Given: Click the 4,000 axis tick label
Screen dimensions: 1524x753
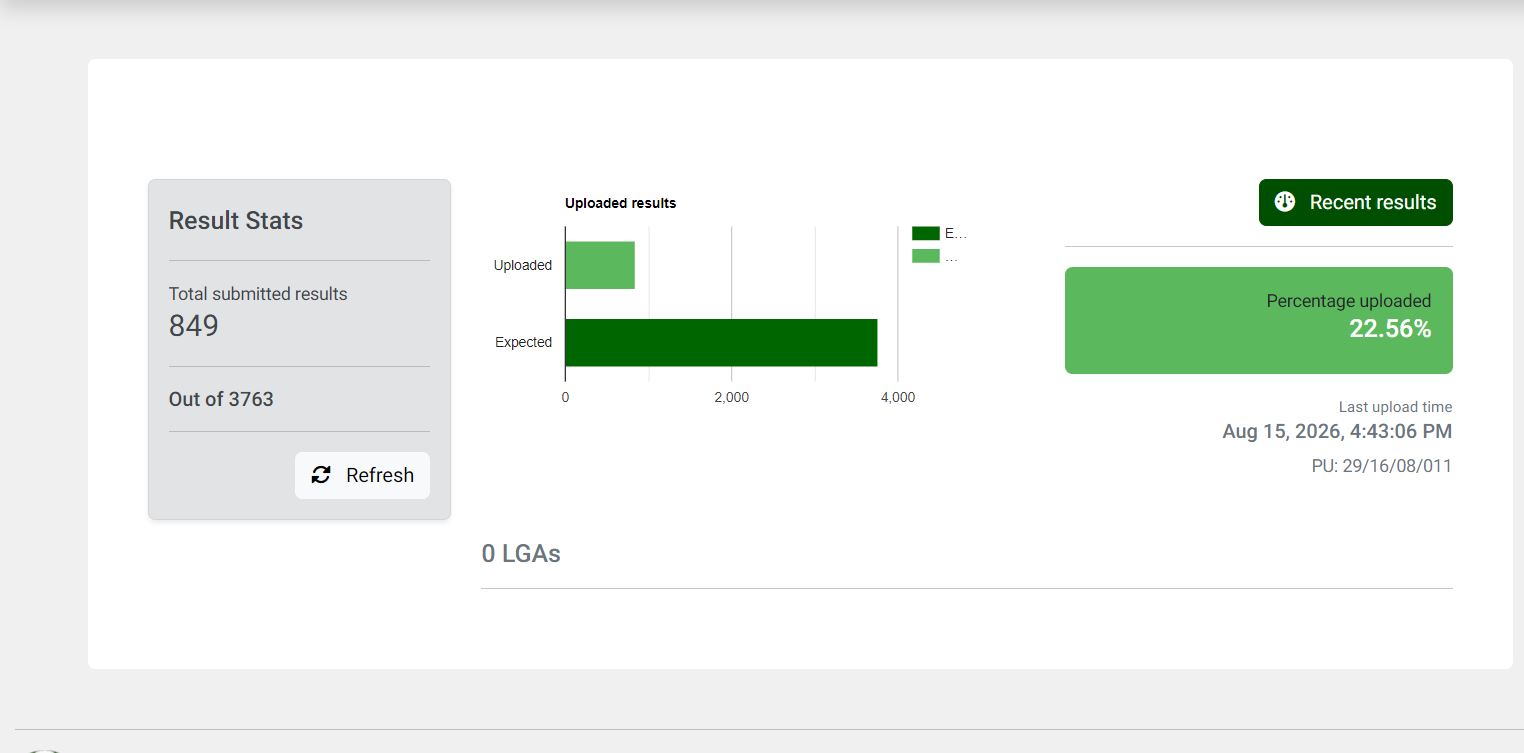Looking at the screenshot, I should coord(897,397).
